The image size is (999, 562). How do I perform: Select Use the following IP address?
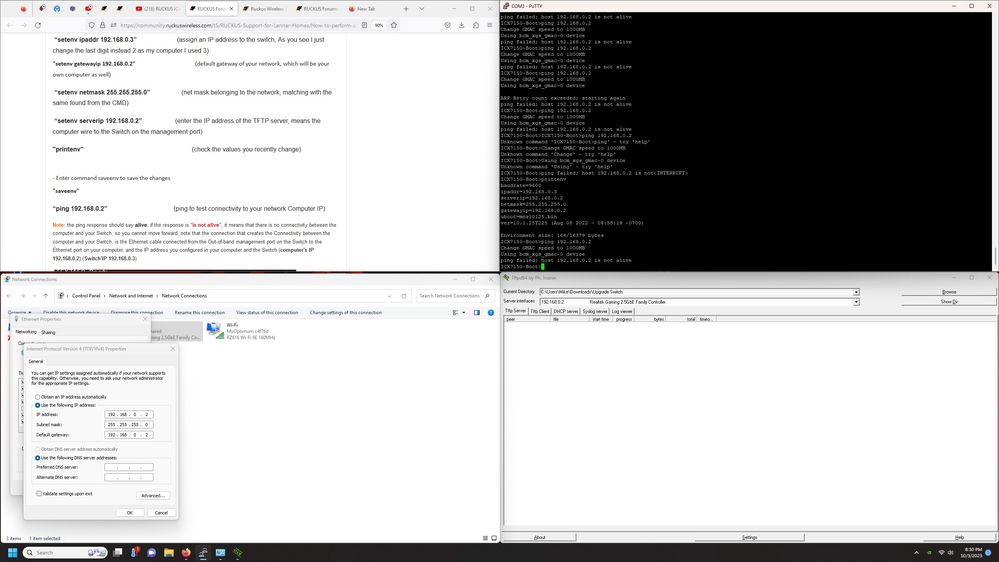click(x=39, y=405)
